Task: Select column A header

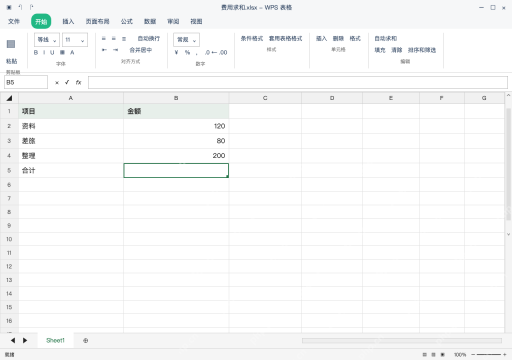Action: (x=71, y=98)
